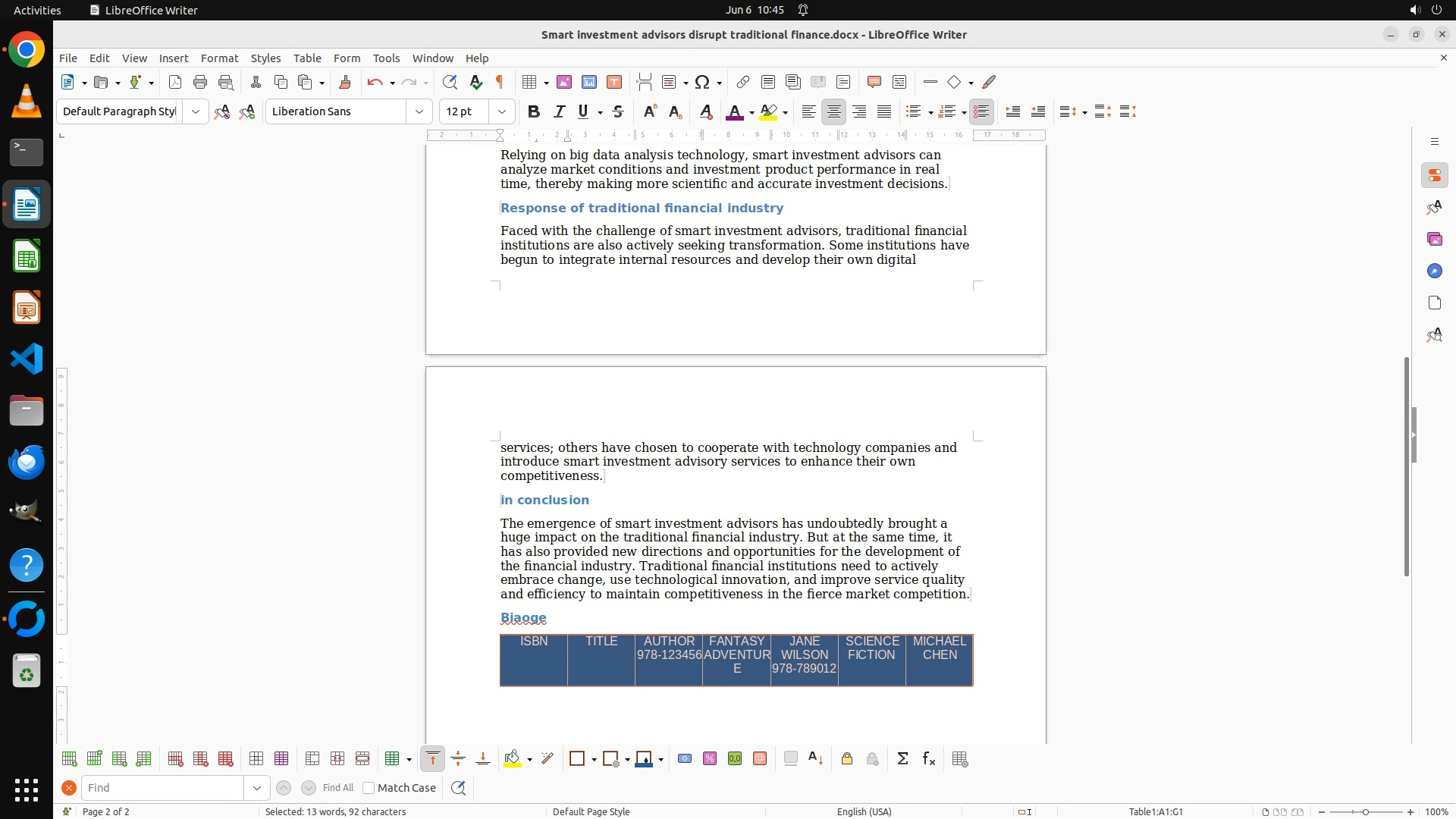This screenshot has width=1456, height=819.
Task: Click the Export as PDF icon
Action: (175, 82)
